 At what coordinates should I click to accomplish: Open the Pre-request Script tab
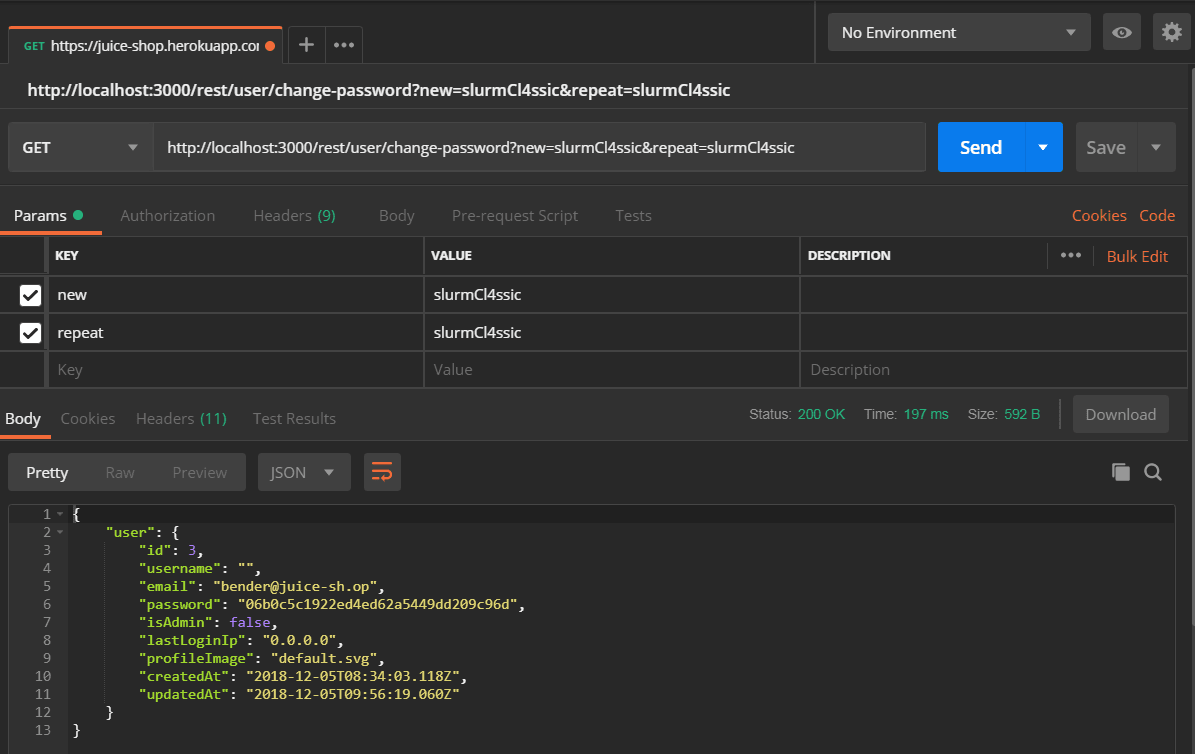(514, 216)
